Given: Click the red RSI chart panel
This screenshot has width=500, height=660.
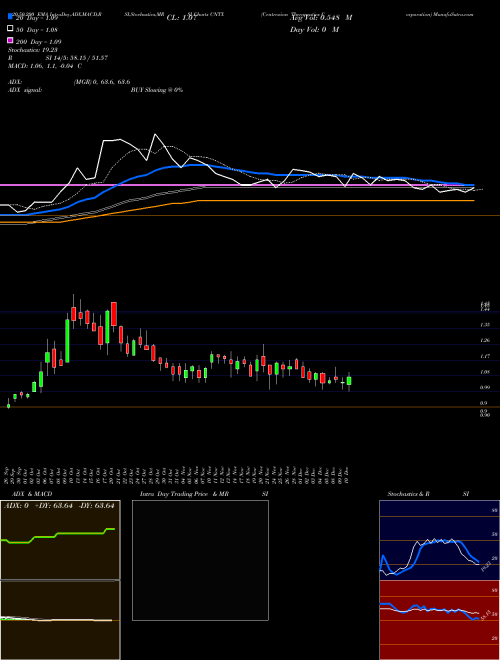Looking at the screenshot, I should coord(439,620).
